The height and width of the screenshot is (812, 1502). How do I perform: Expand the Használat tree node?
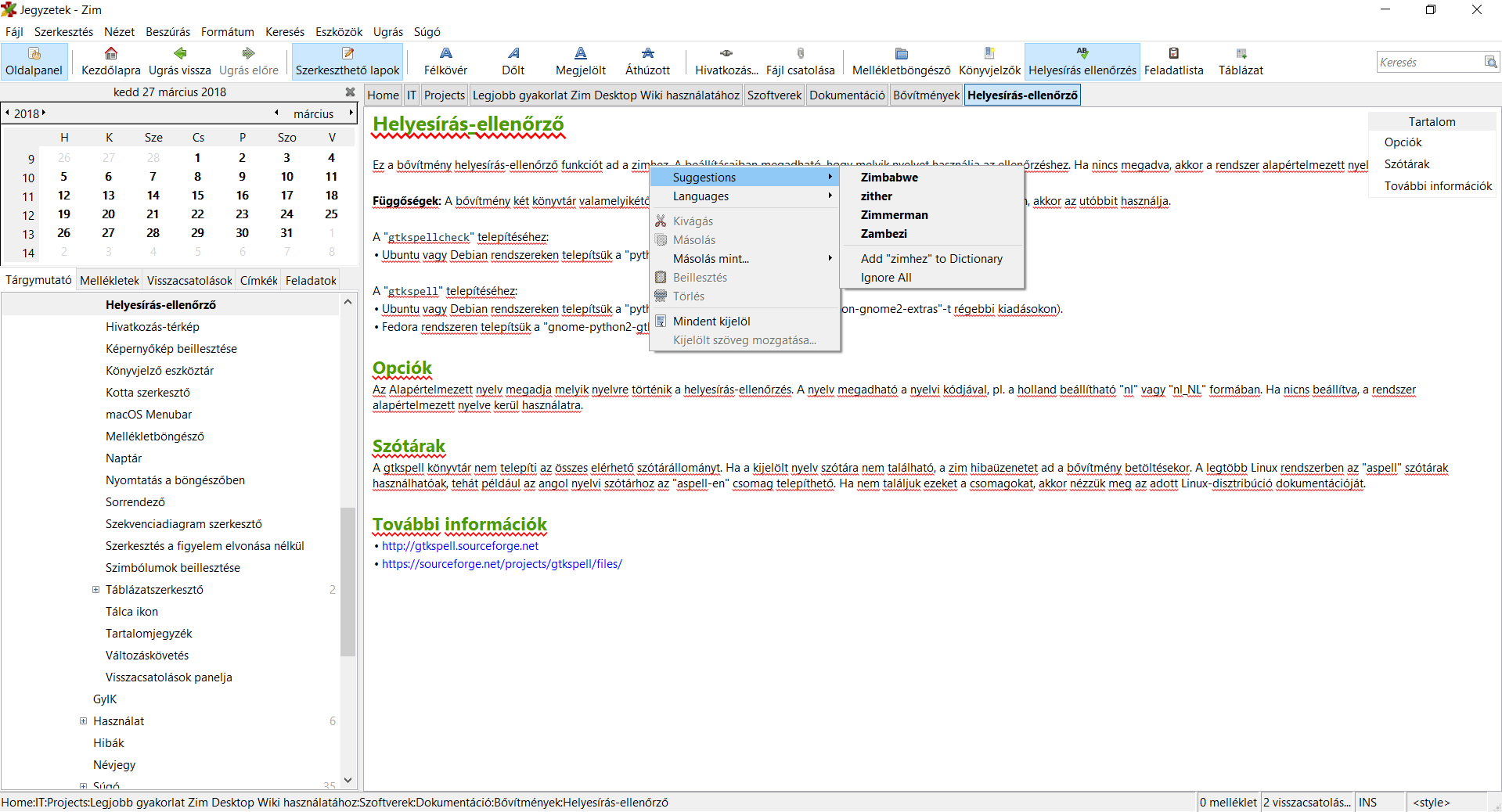(x=83, y=721)
